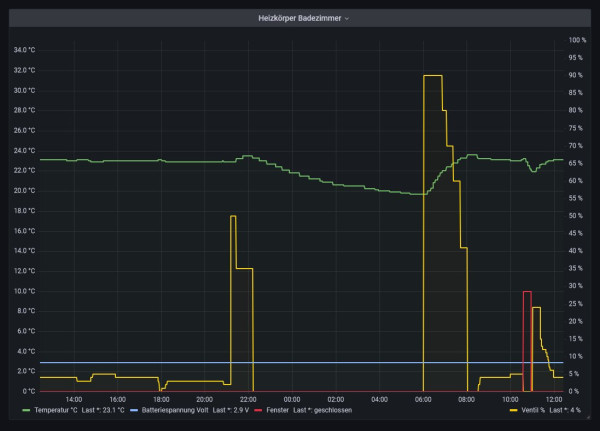600x431 pixels.
Task: Click the 34.0 °C label on the left axis
Action: pos(23,50)
